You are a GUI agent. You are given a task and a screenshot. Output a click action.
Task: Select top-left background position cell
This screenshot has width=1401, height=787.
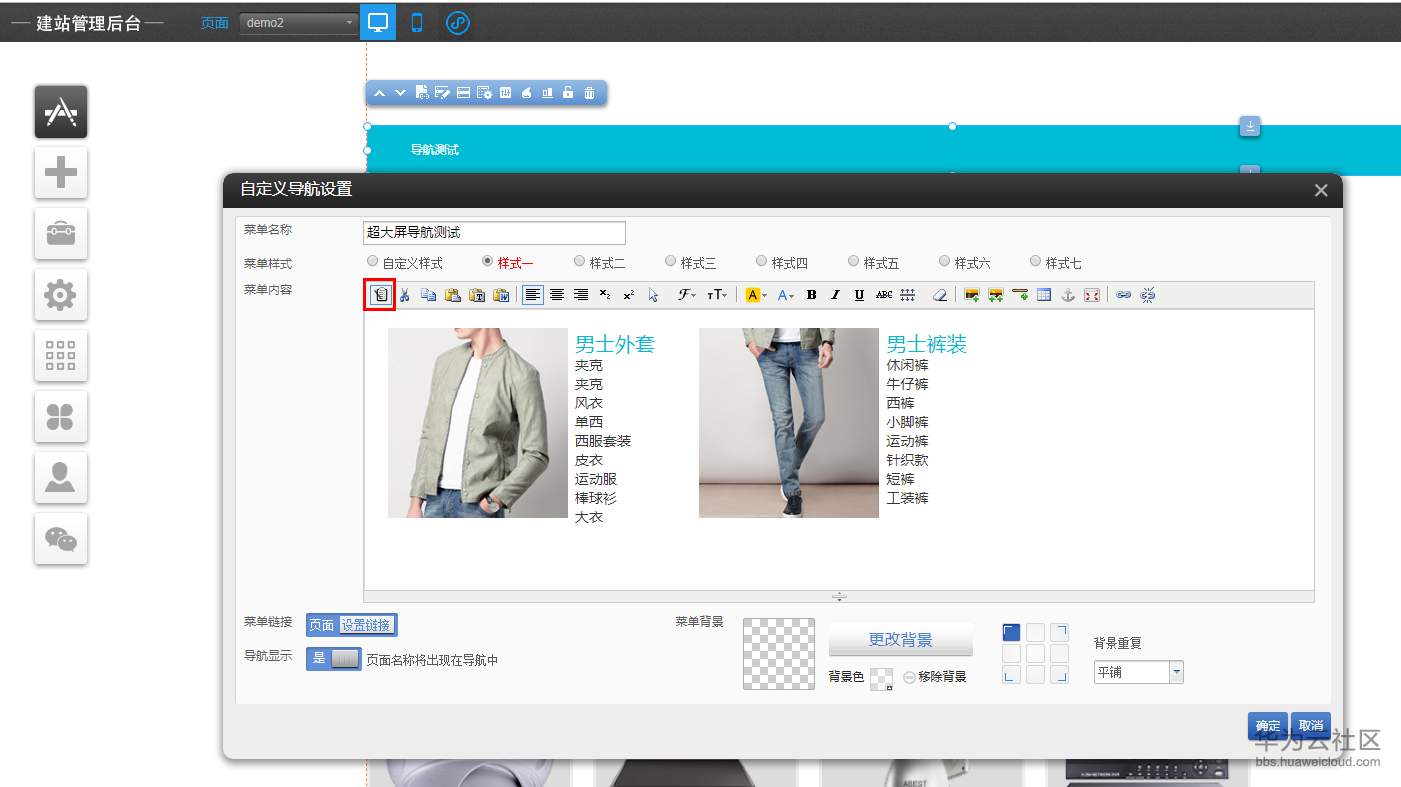1011,632
